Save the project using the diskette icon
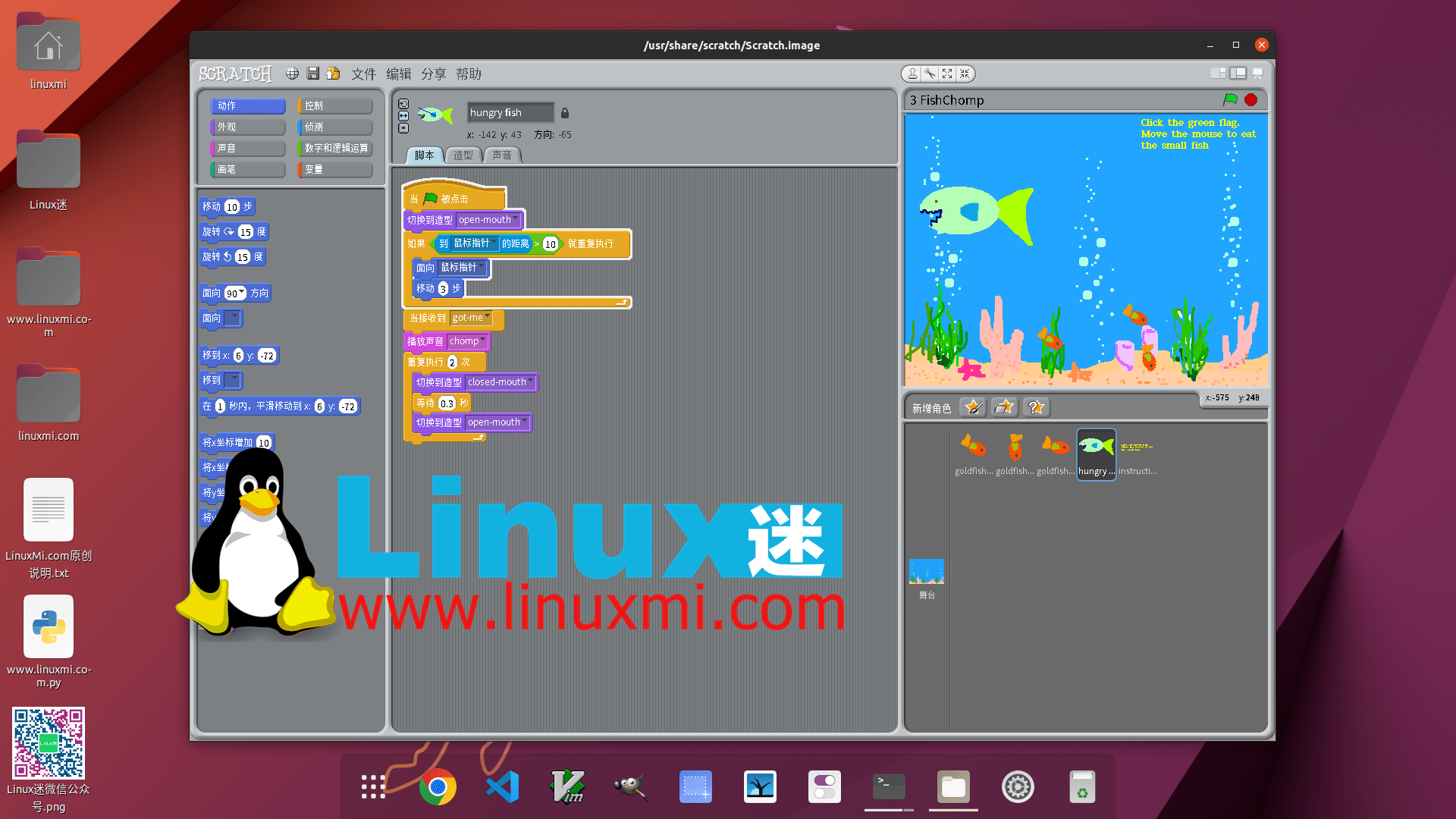The width and height of the screenshot is (1456, 819). click(313, 74)
